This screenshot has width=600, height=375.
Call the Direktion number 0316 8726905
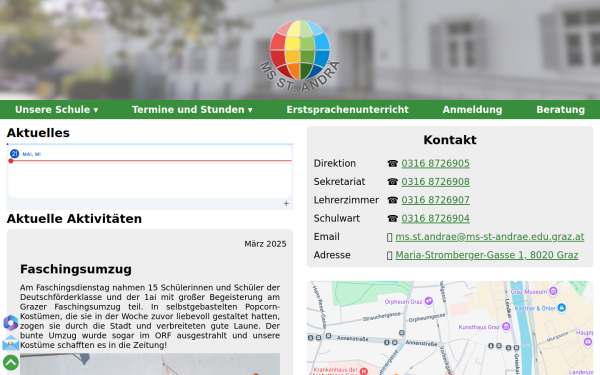point(435,163)
